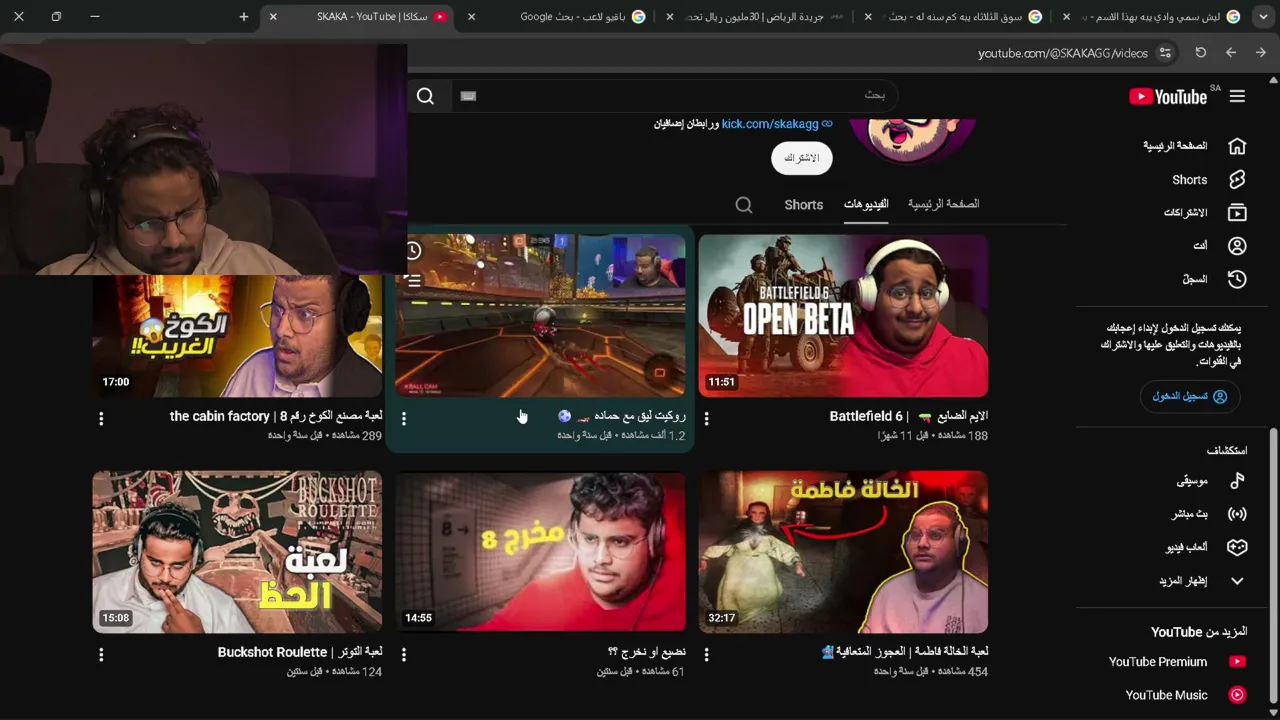Open video title 'لعبة مصنع الكوخ رقم 8 | the cabin factory'

click(276, 416)
